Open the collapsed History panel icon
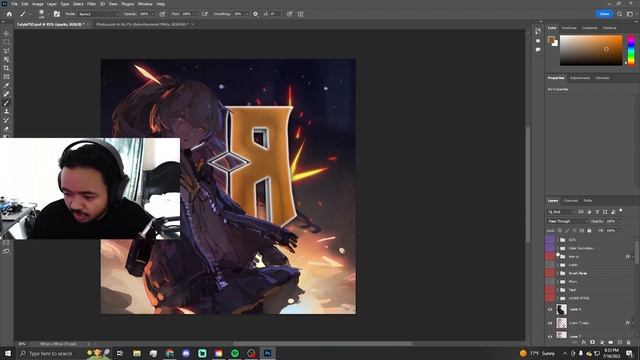The width and height of the screenshot is (640, 360). (x=538, y=31)
